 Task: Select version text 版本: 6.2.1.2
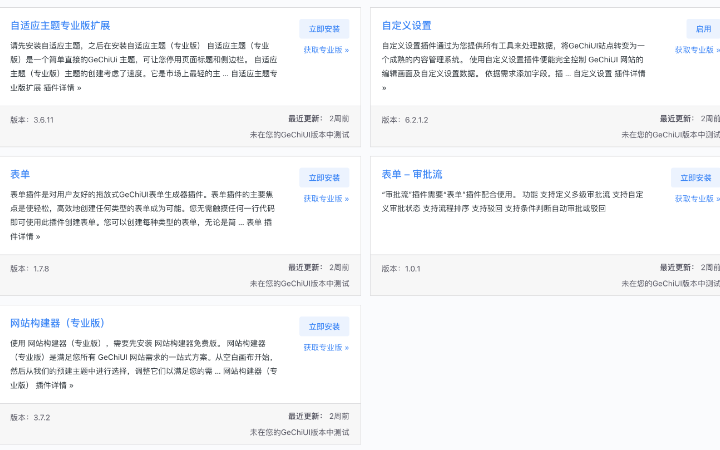[x=405, y=120]
